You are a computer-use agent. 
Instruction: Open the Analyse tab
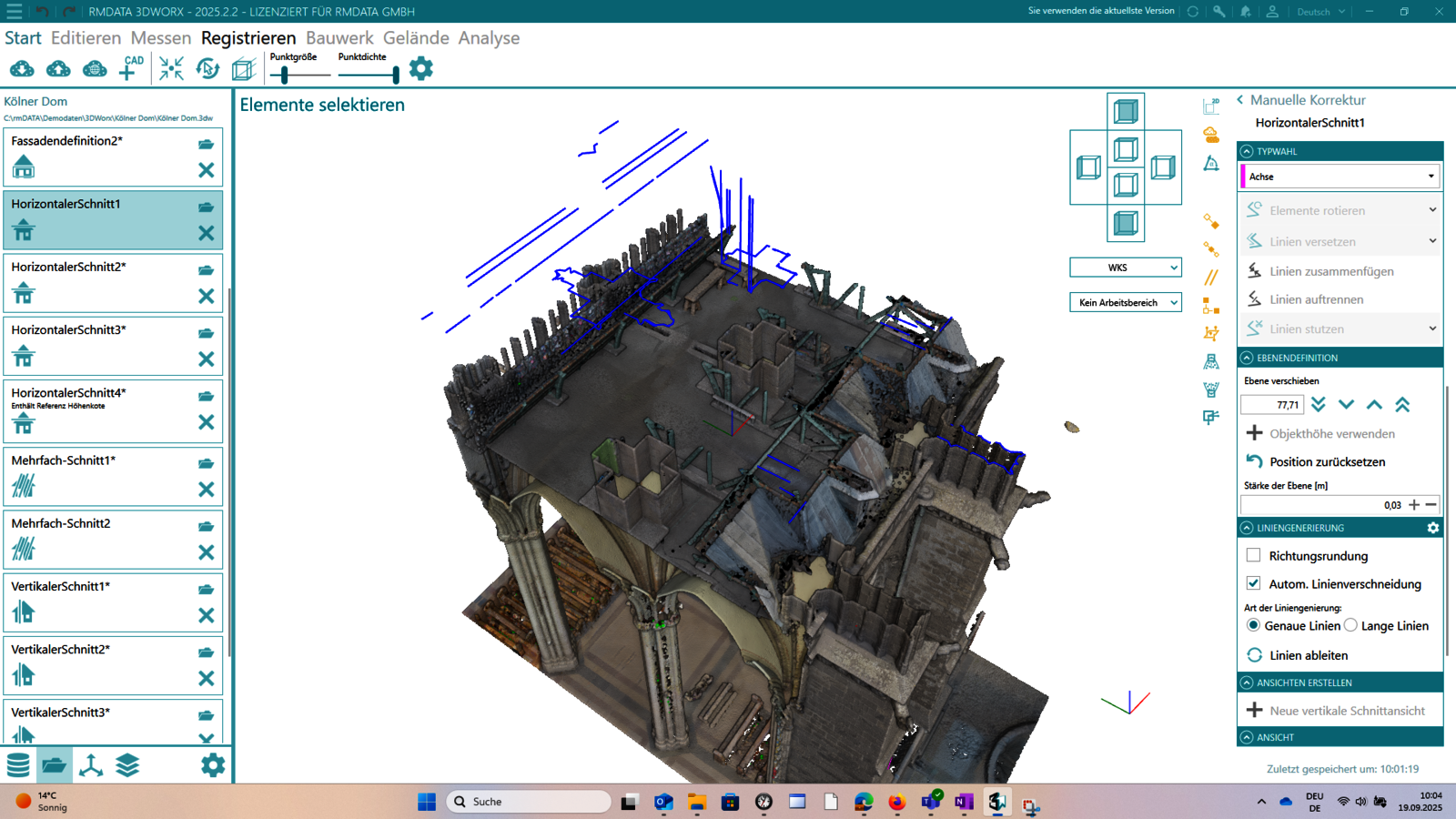489,38
